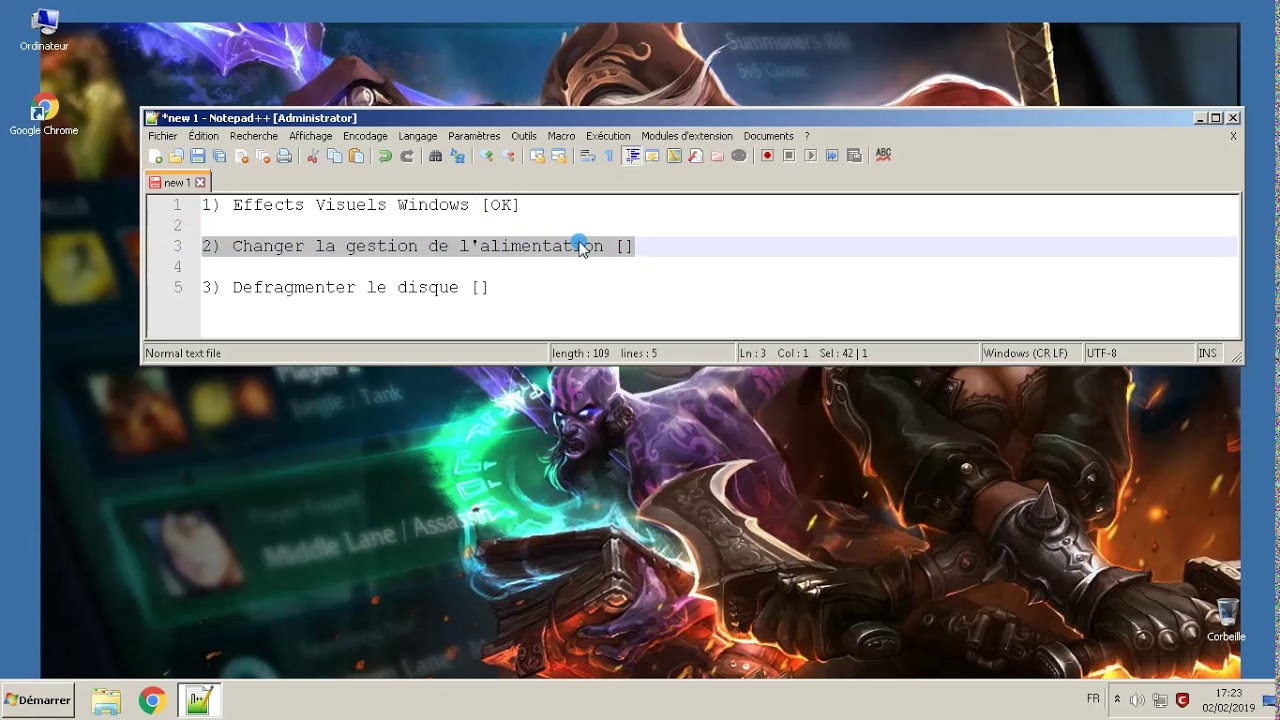The image size is (1280, 720).
Task: Click the Print toolbar icon
Action: (x=284, y=156)
